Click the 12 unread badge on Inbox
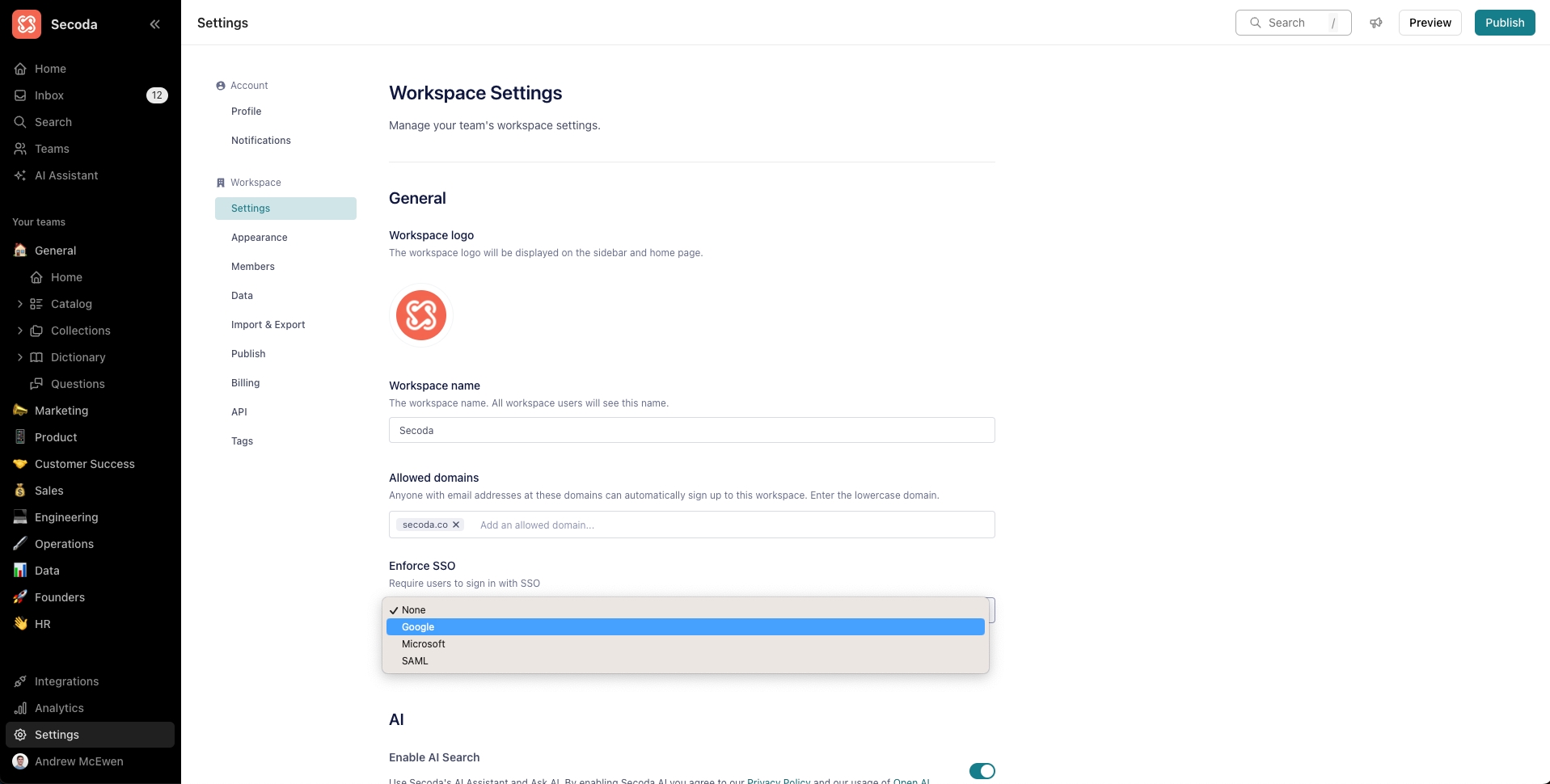Screen dimensions: 1550x784 157,95
